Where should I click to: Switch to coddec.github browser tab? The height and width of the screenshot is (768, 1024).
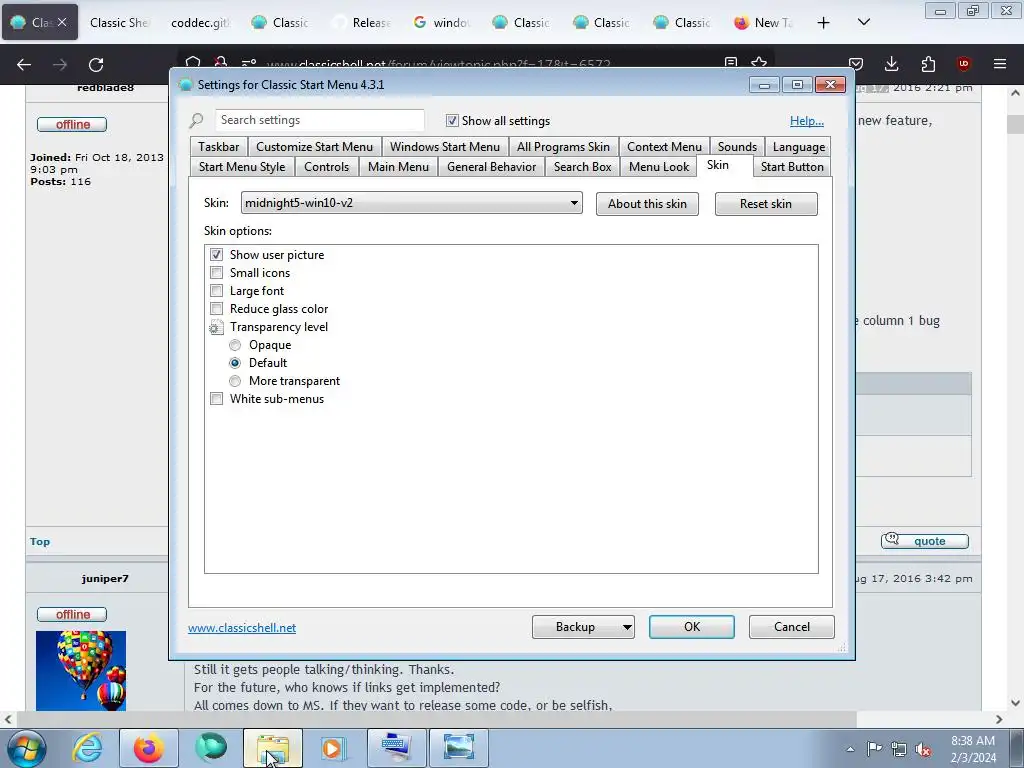[200, 23]
